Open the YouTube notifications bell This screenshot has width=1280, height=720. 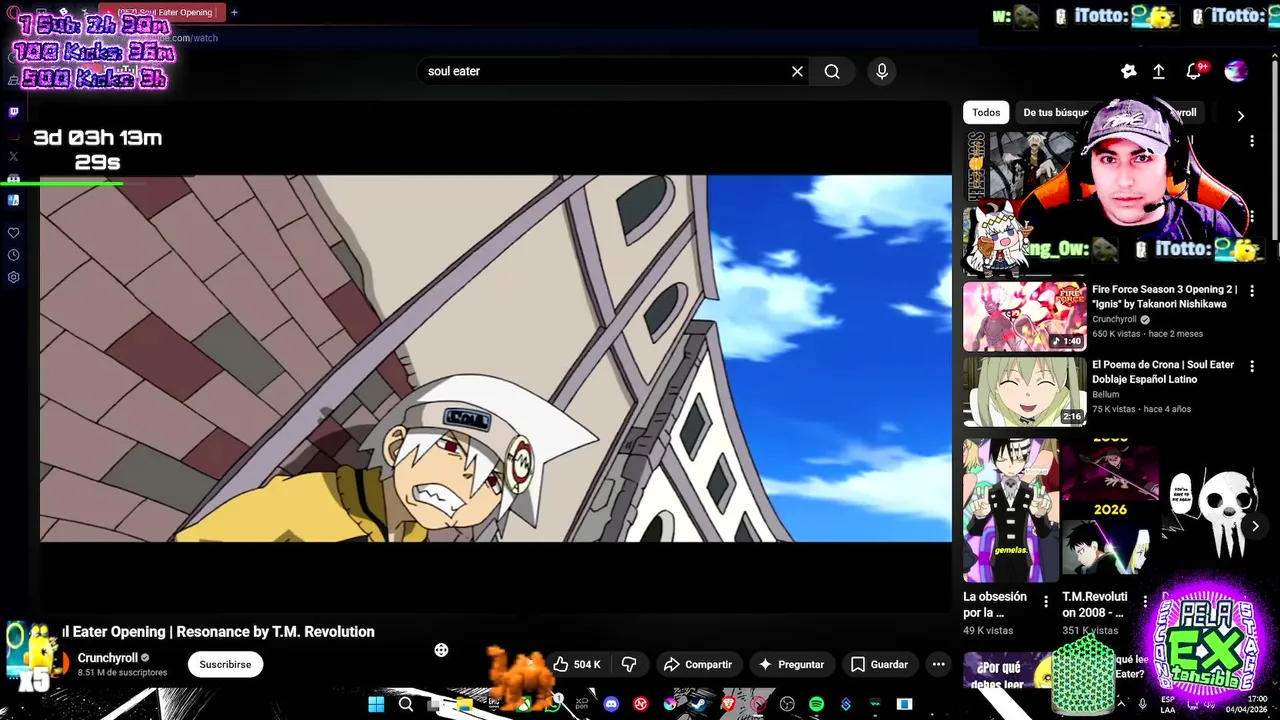click(x=1193, y=71)
